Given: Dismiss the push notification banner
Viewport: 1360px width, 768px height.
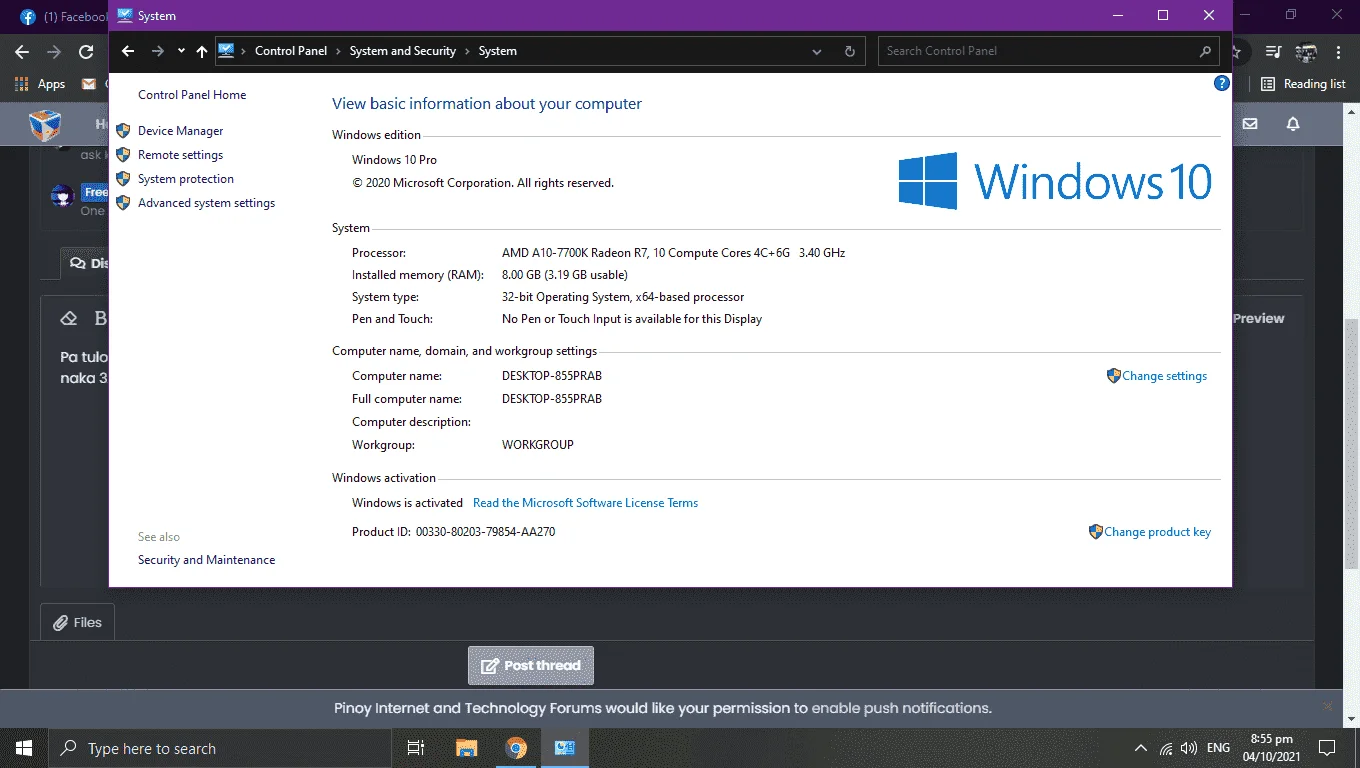Looking at the screenshot, I should pos(1328,706).
